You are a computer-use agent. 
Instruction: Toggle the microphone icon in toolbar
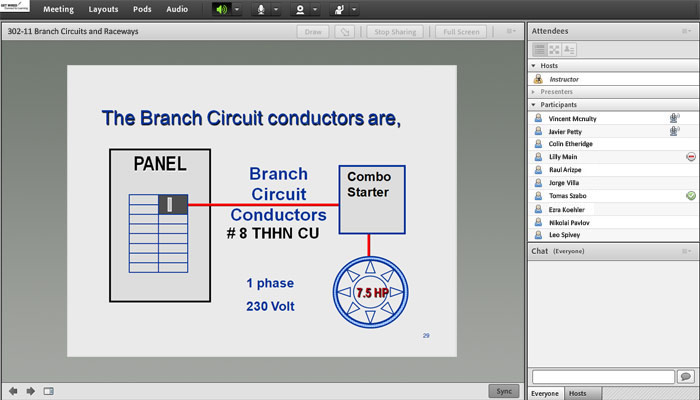point(261,9)
